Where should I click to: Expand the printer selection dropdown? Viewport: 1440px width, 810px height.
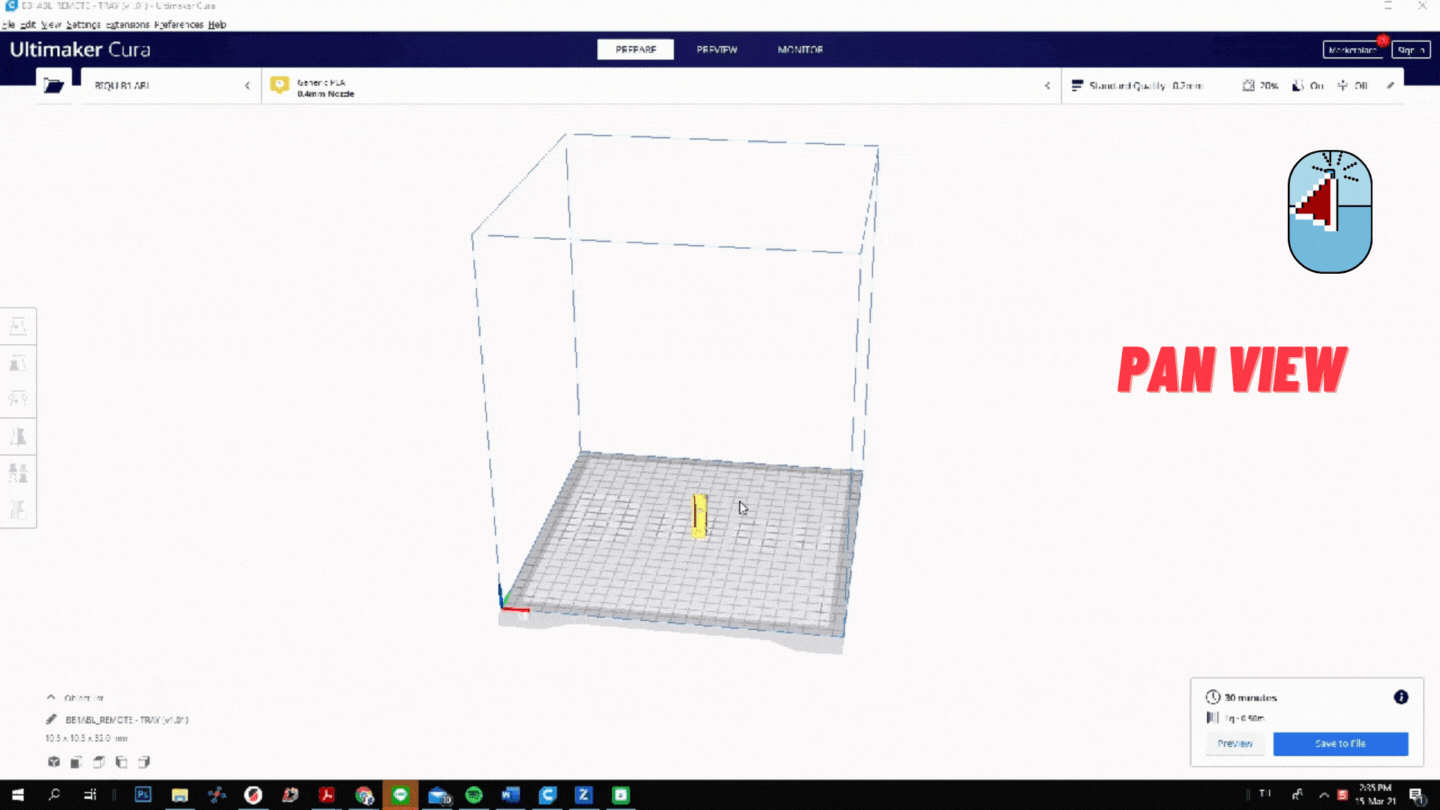[x=247, y=86]
